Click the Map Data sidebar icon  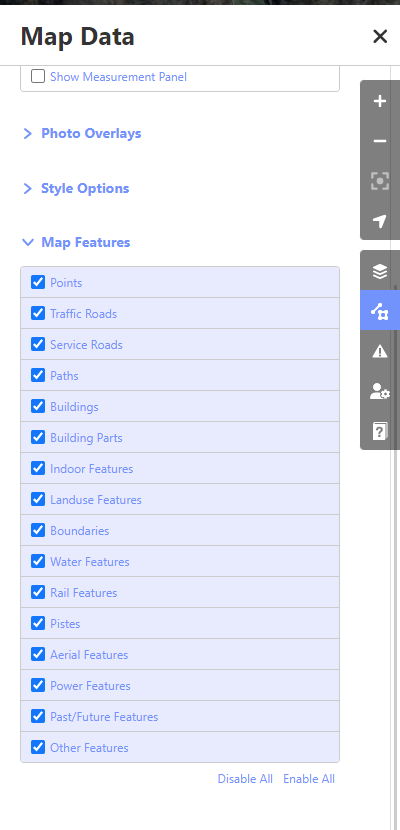tap(380, 310)
